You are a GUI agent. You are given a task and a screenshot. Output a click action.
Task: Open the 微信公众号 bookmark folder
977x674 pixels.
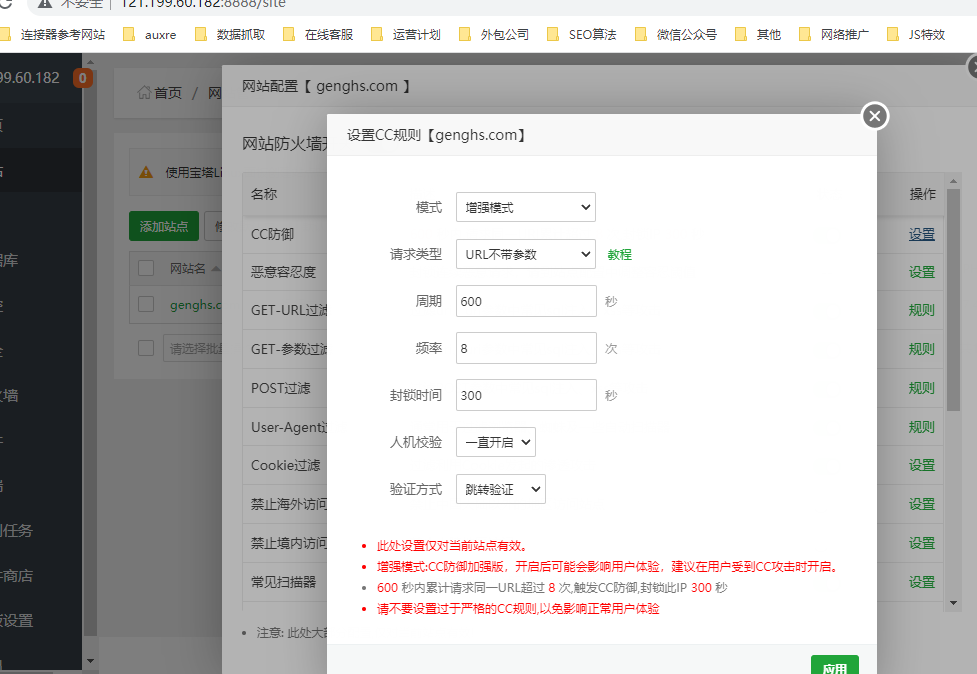675,35
